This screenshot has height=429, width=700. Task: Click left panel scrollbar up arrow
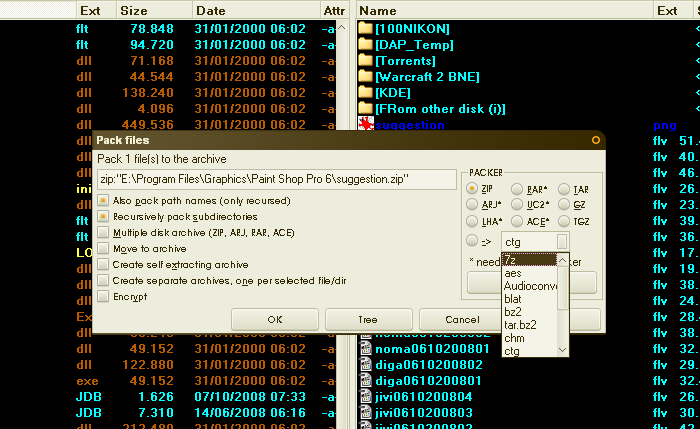(342, 28)
